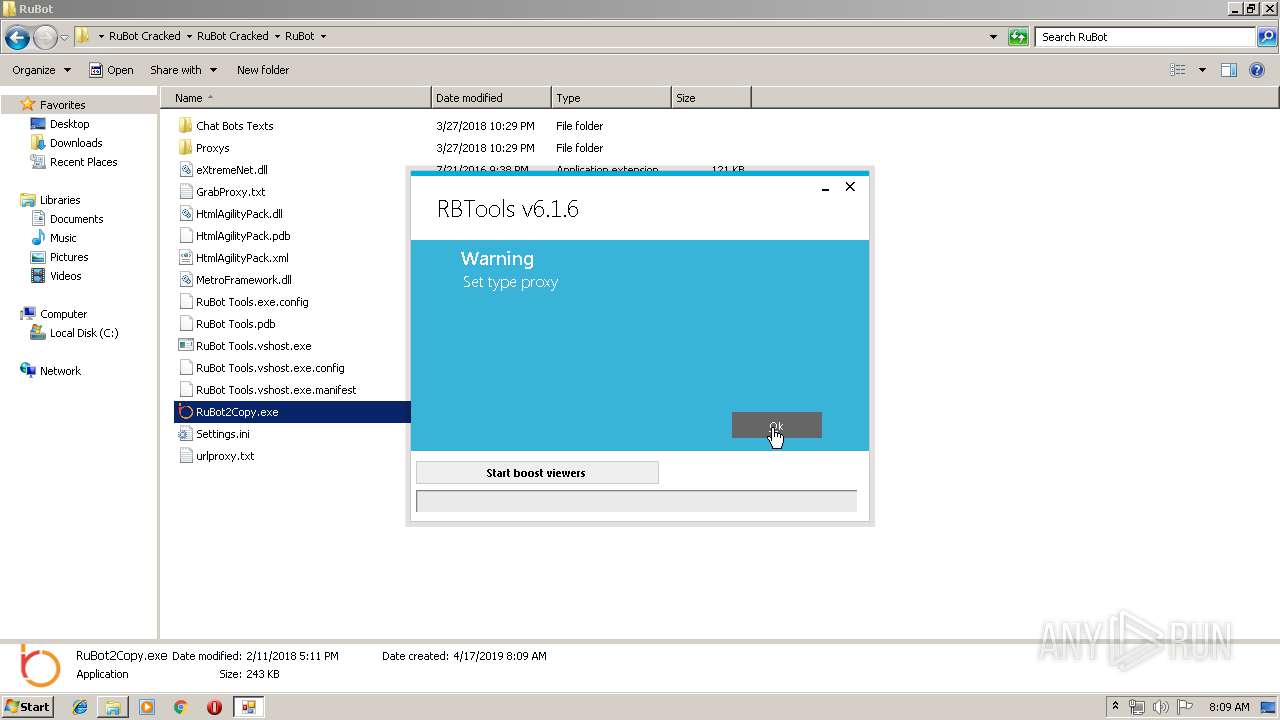Open Media Player taskbar icon

(147, 707)
